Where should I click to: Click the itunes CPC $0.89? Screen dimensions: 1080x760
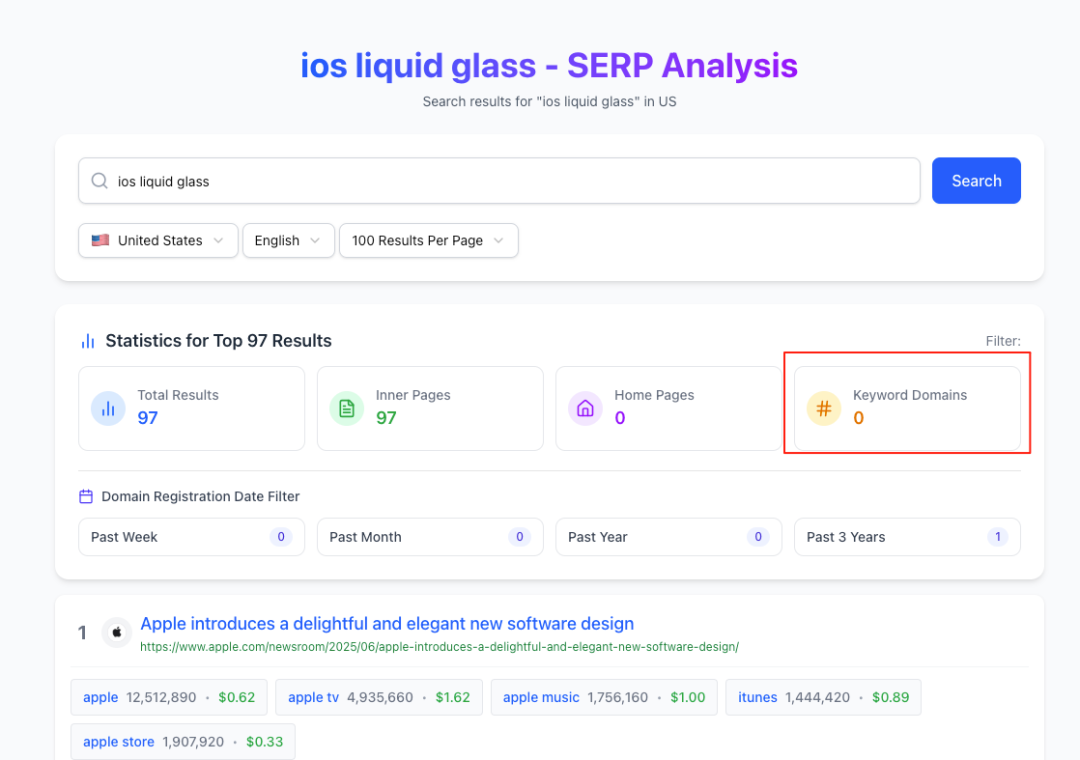point(891,697)
